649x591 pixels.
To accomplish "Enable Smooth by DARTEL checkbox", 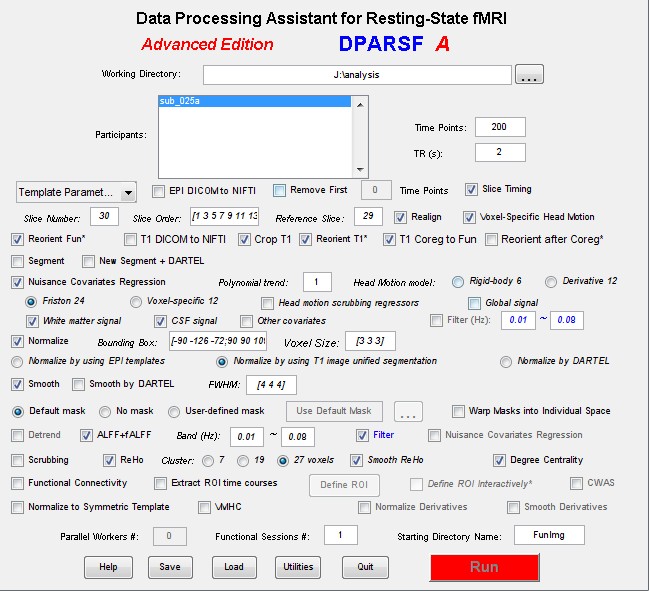I will point(78,384).
